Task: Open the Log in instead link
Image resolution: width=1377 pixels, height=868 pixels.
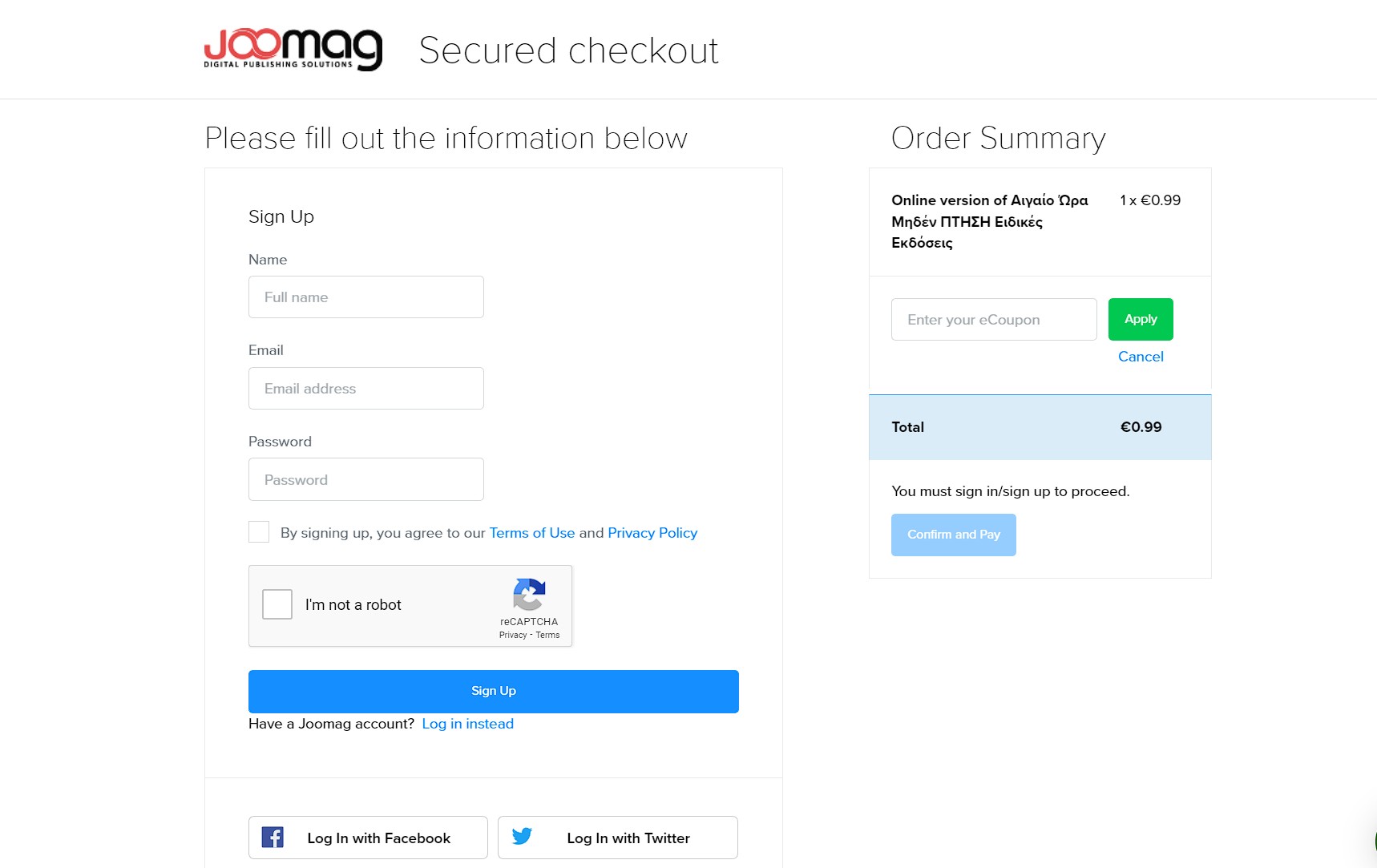Action: coord(468,724)
